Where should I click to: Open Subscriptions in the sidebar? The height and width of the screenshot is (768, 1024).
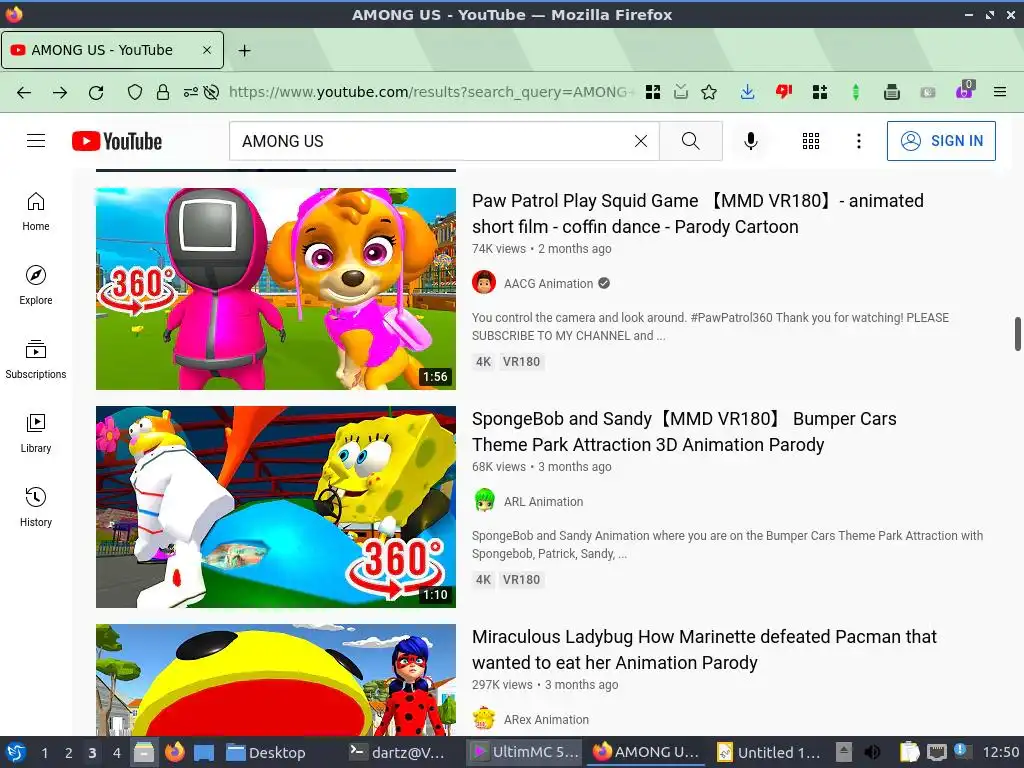[36, 360]
